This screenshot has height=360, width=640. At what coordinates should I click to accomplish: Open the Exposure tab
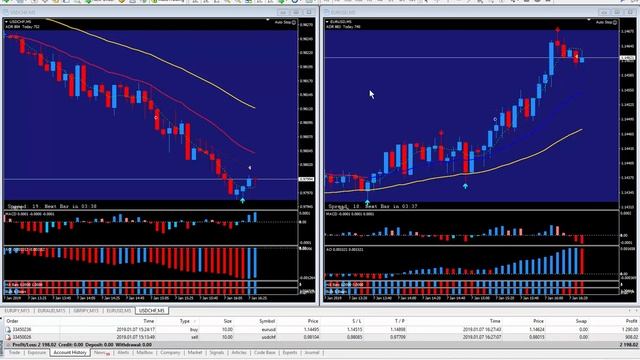click(x=37, y=353)
